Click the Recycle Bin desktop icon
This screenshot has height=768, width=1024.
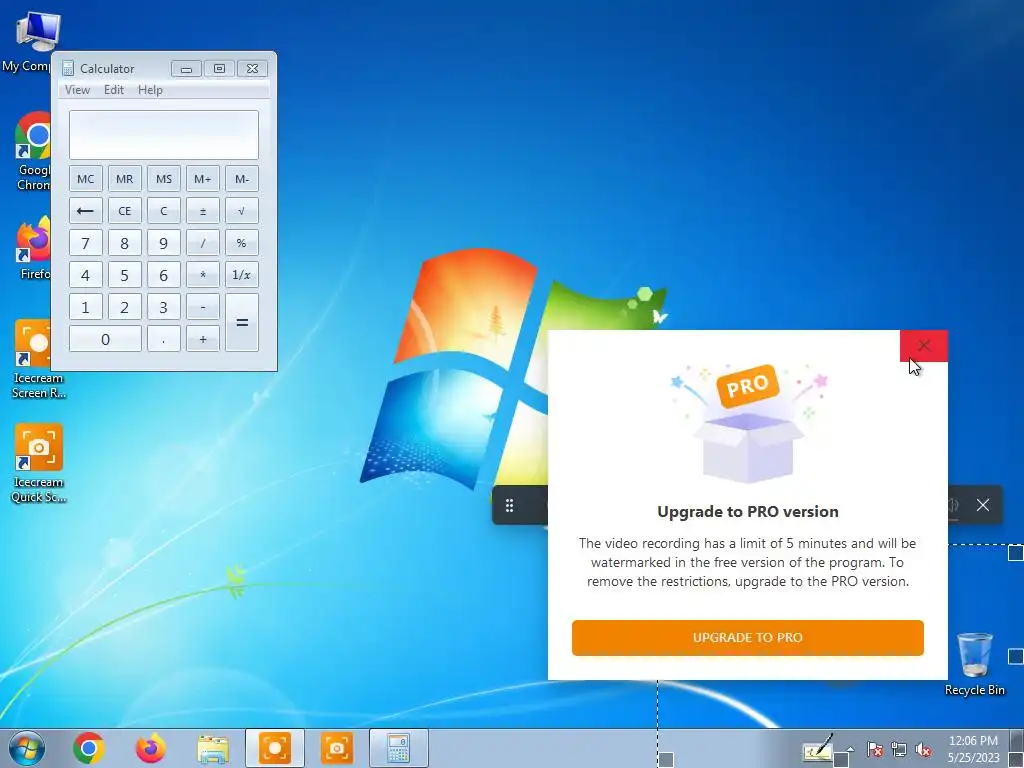pyautogui.click(x=974, y=663)
